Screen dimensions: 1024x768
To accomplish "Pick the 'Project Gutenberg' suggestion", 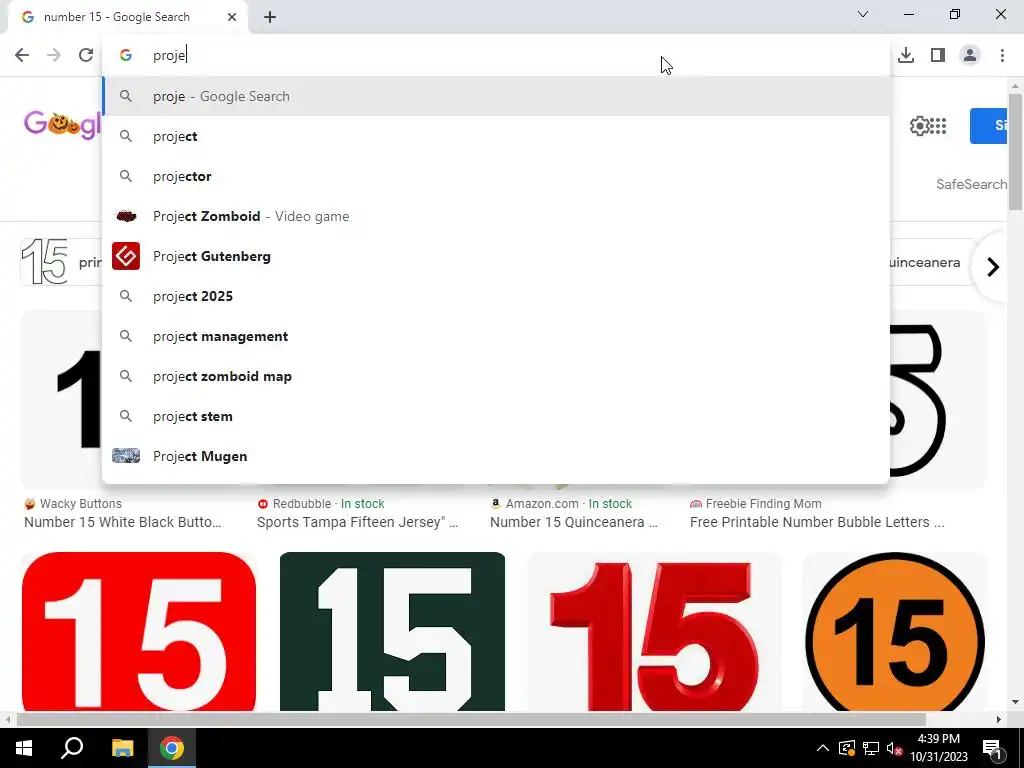I will [x=496, y=256].
